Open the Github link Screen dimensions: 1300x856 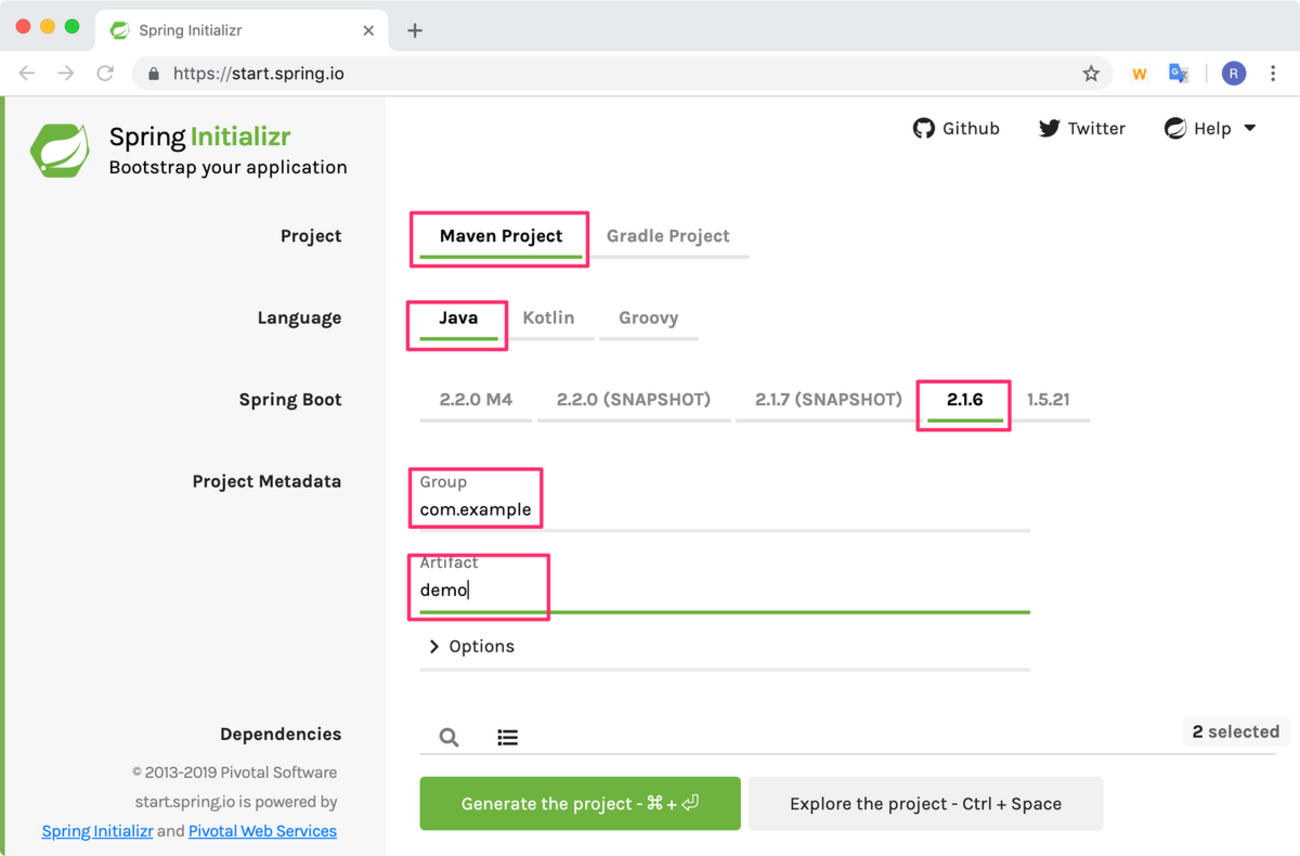956,128
